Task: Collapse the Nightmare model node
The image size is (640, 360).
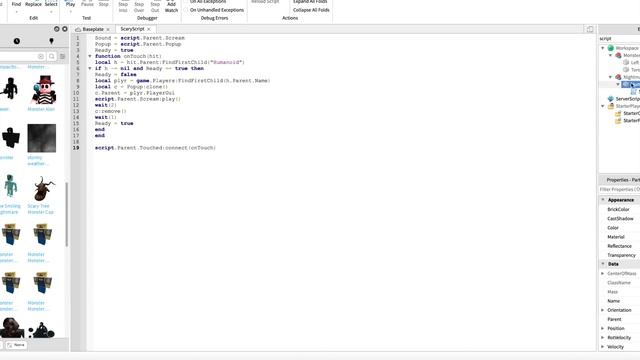Action: (611, 77)
